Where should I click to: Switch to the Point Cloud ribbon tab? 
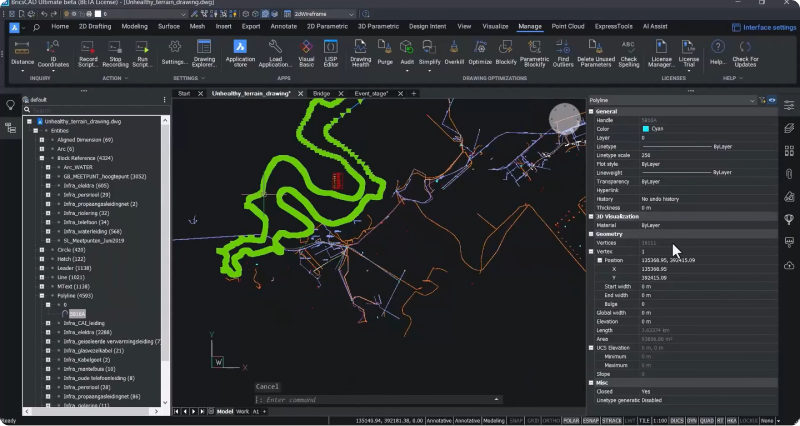tap(567, 26)
